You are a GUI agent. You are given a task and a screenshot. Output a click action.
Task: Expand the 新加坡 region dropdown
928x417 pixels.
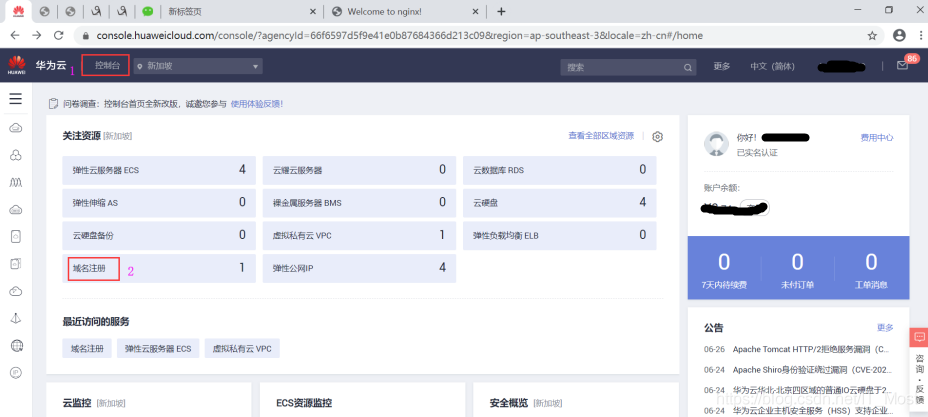(198, 66)
